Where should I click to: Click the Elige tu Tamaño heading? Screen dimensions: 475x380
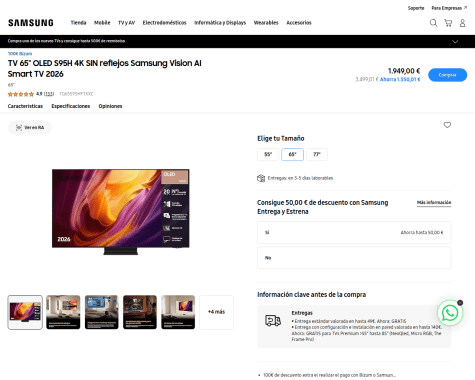[x=281, y=138]
